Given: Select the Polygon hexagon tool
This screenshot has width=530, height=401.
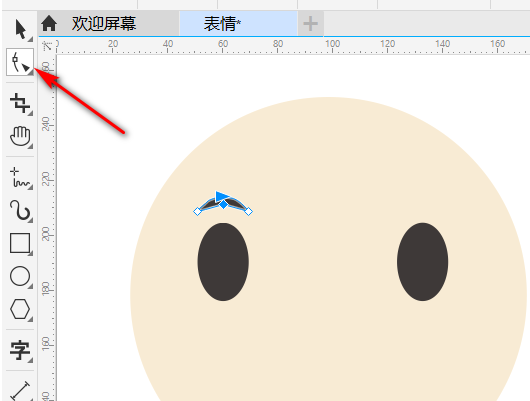Looking at the screenshot, I should coord(20,309).
